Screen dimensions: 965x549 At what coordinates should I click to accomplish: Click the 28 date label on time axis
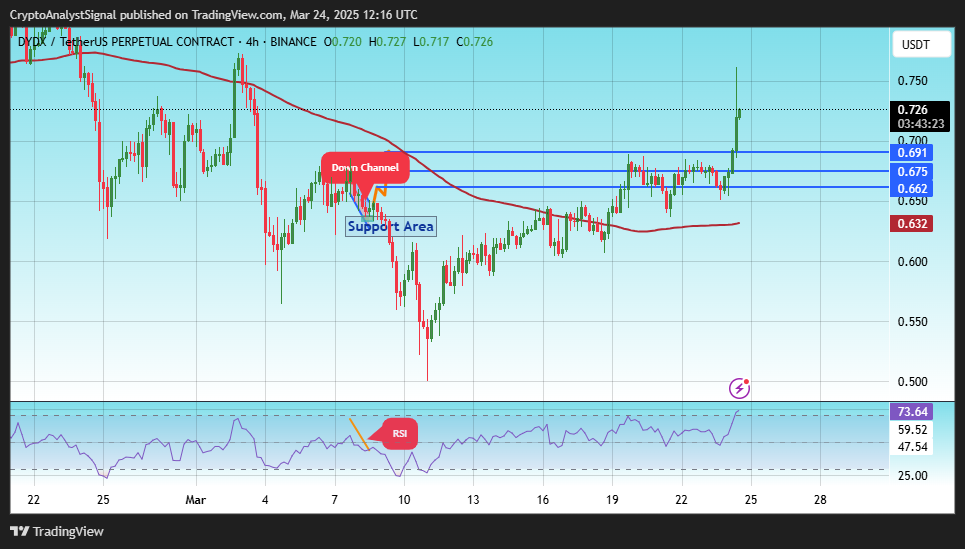820,500
